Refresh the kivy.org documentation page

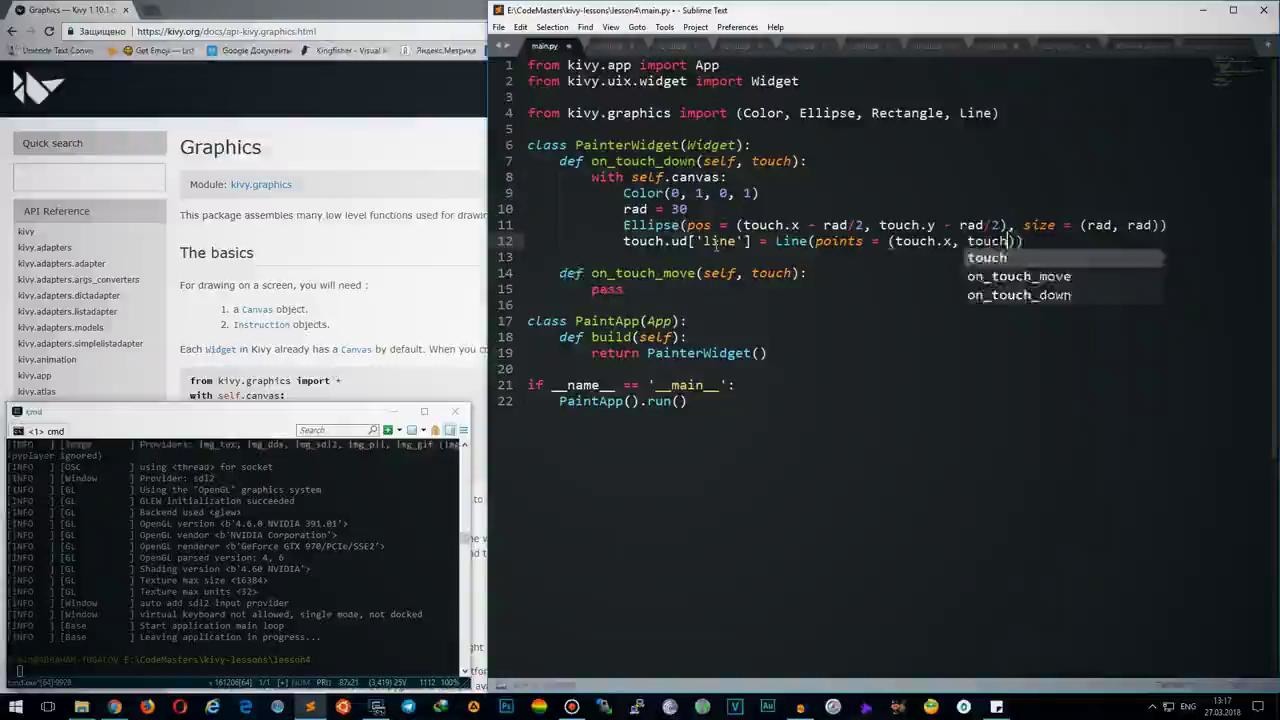[x=48, y=31]
